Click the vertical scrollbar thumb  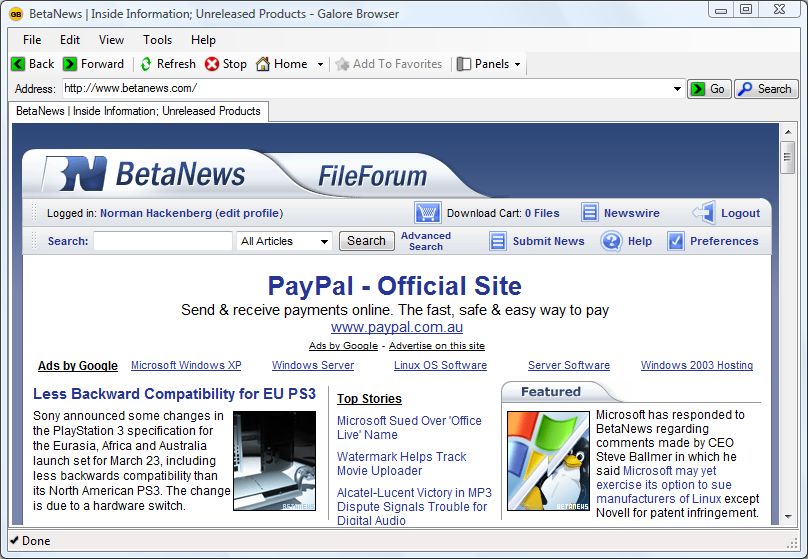pyautogui.click(x=787, y=157)
